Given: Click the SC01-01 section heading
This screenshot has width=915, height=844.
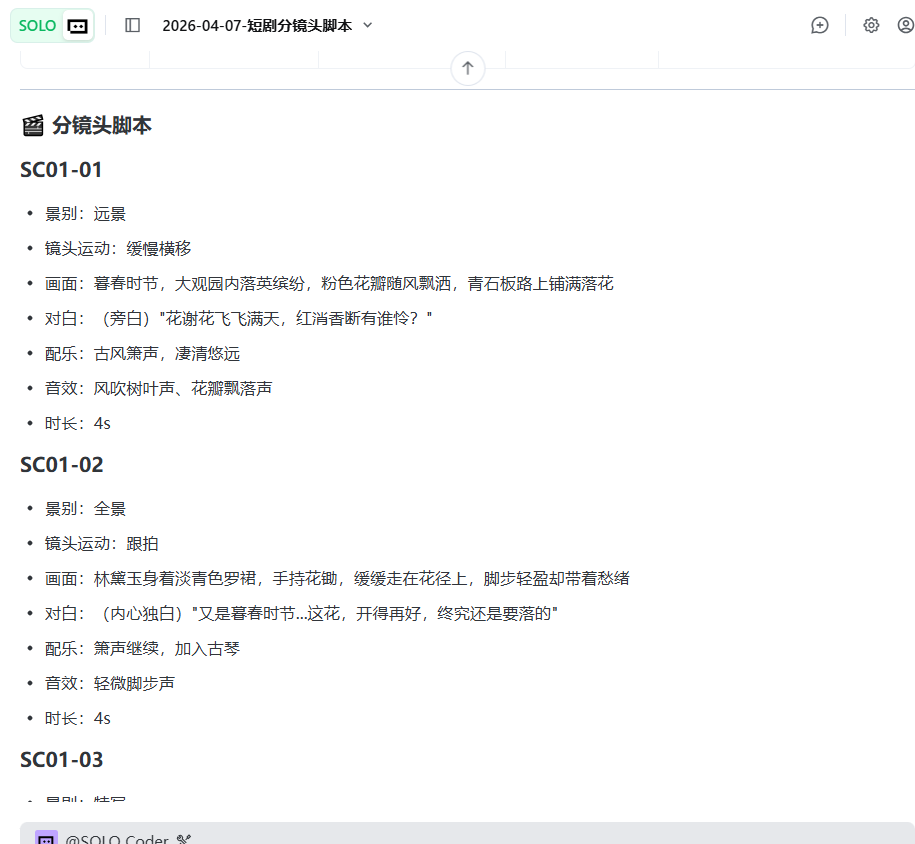Looking at the screenshot, I should click(62, 170).
